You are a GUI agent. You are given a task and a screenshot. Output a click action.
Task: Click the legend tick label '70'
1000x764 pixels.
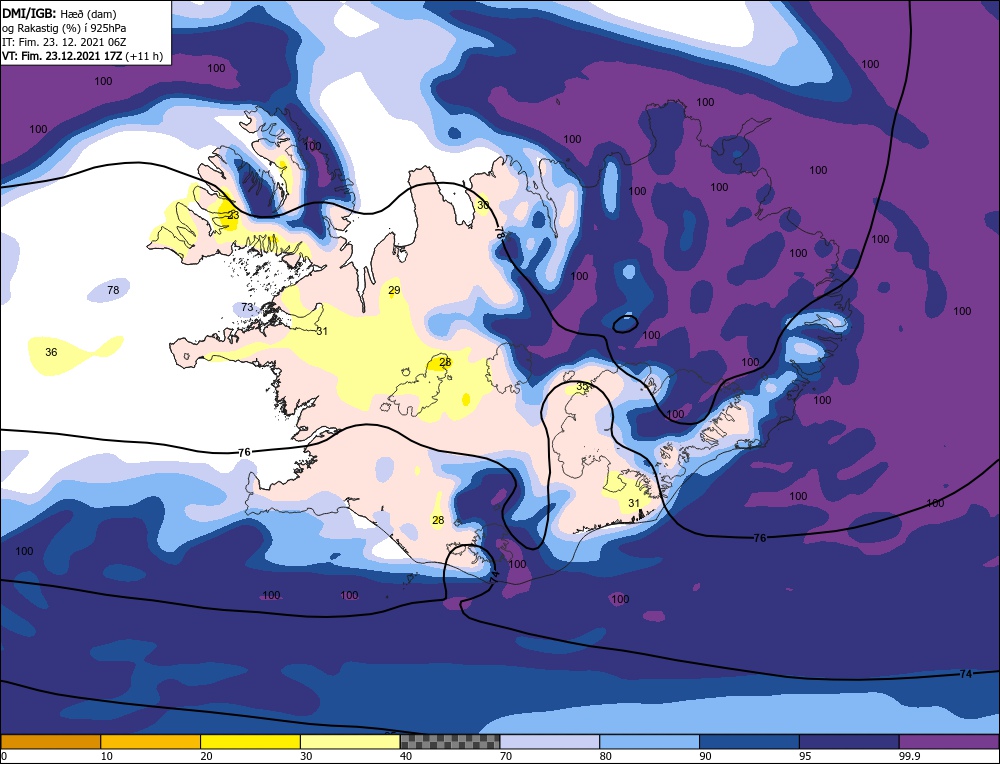(506, 756)
